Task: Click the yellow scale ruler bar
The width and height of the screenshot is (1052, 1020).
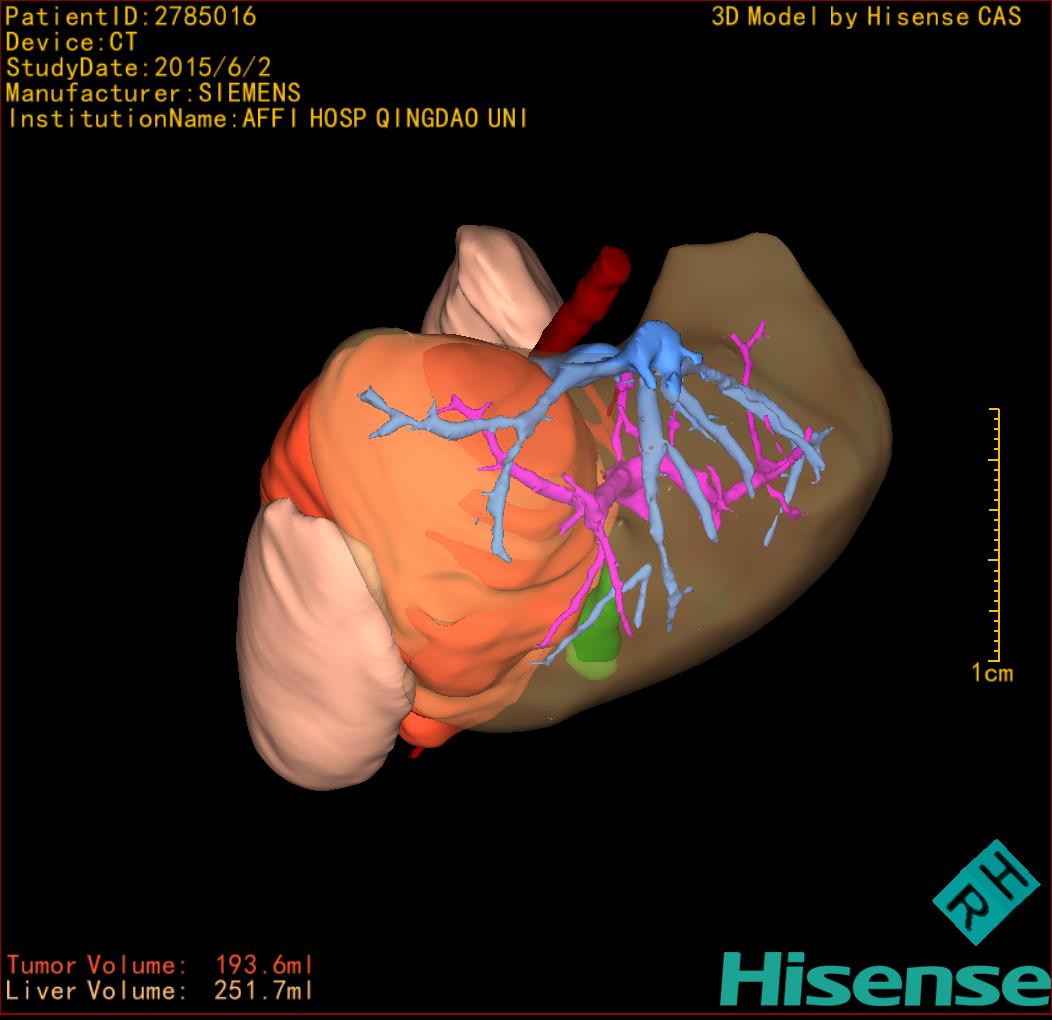Action: (996, 534)
